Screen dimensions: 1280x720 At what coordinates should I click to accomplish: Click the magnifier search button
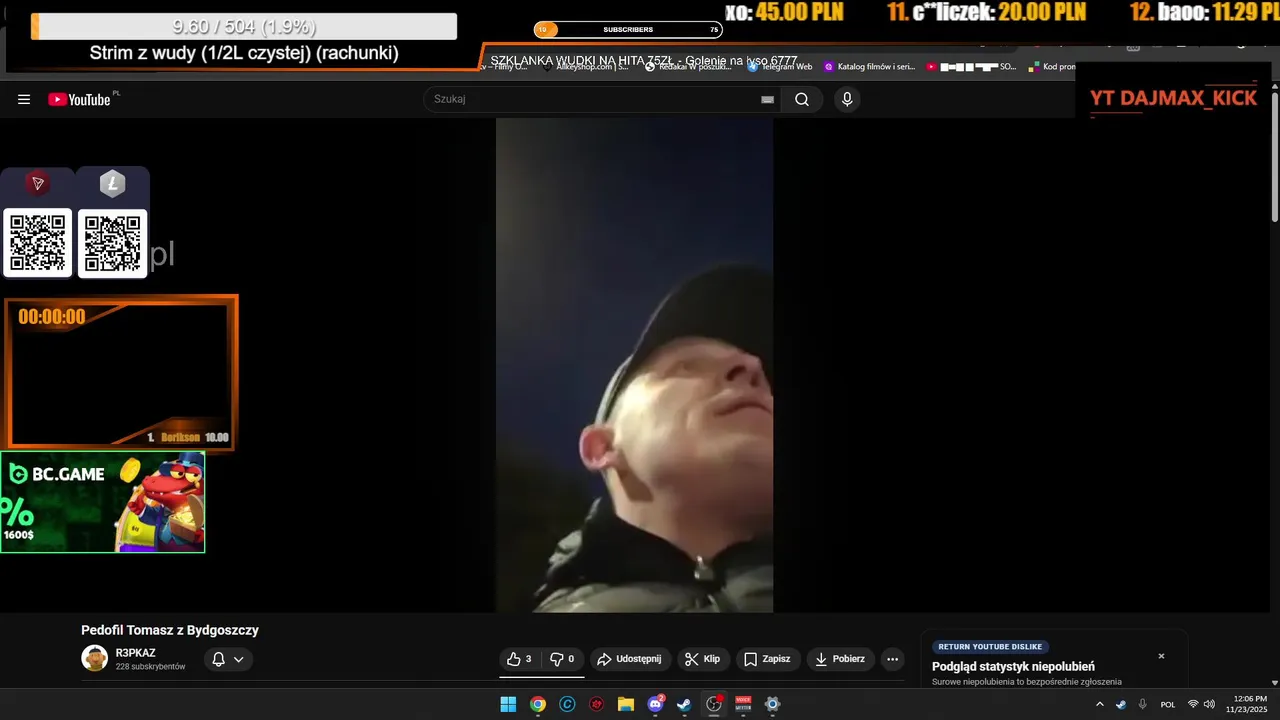point(802,99)
